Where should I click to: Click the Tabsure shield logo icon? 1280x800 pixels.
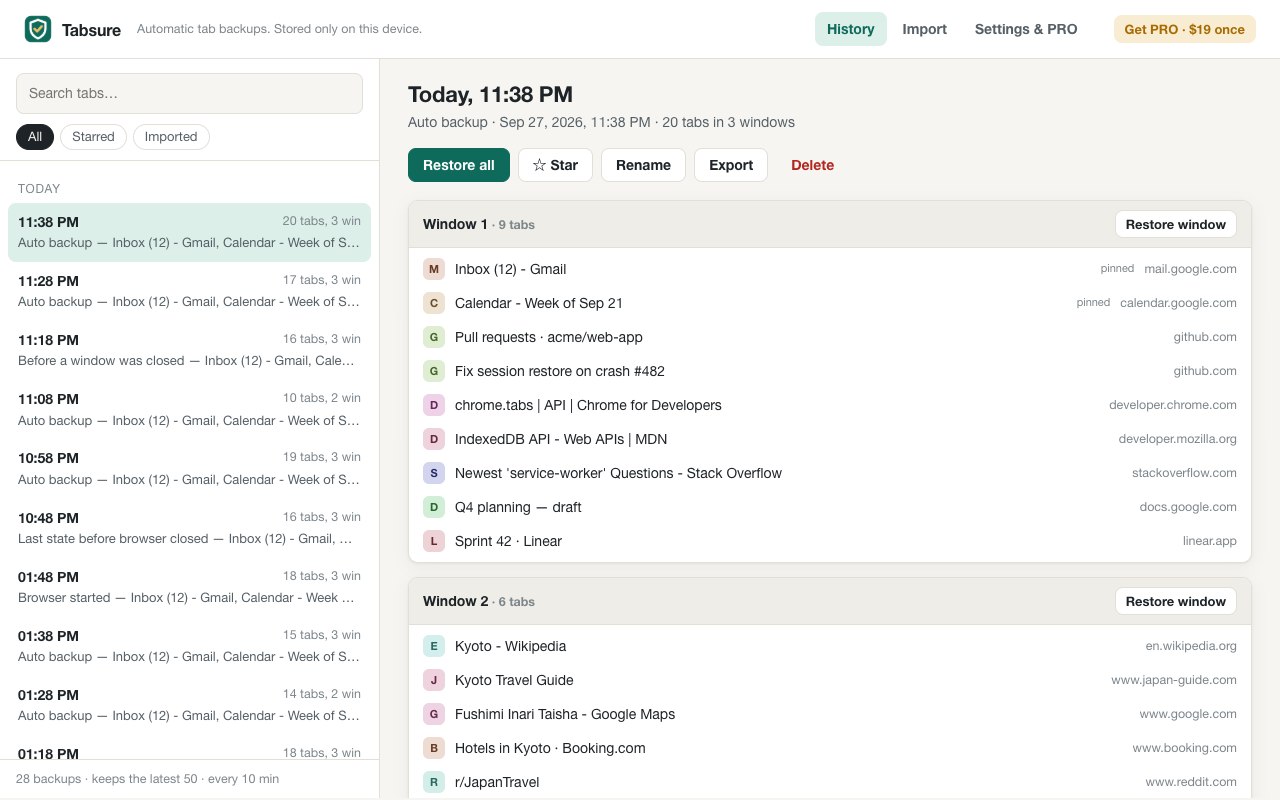(38, 29)
